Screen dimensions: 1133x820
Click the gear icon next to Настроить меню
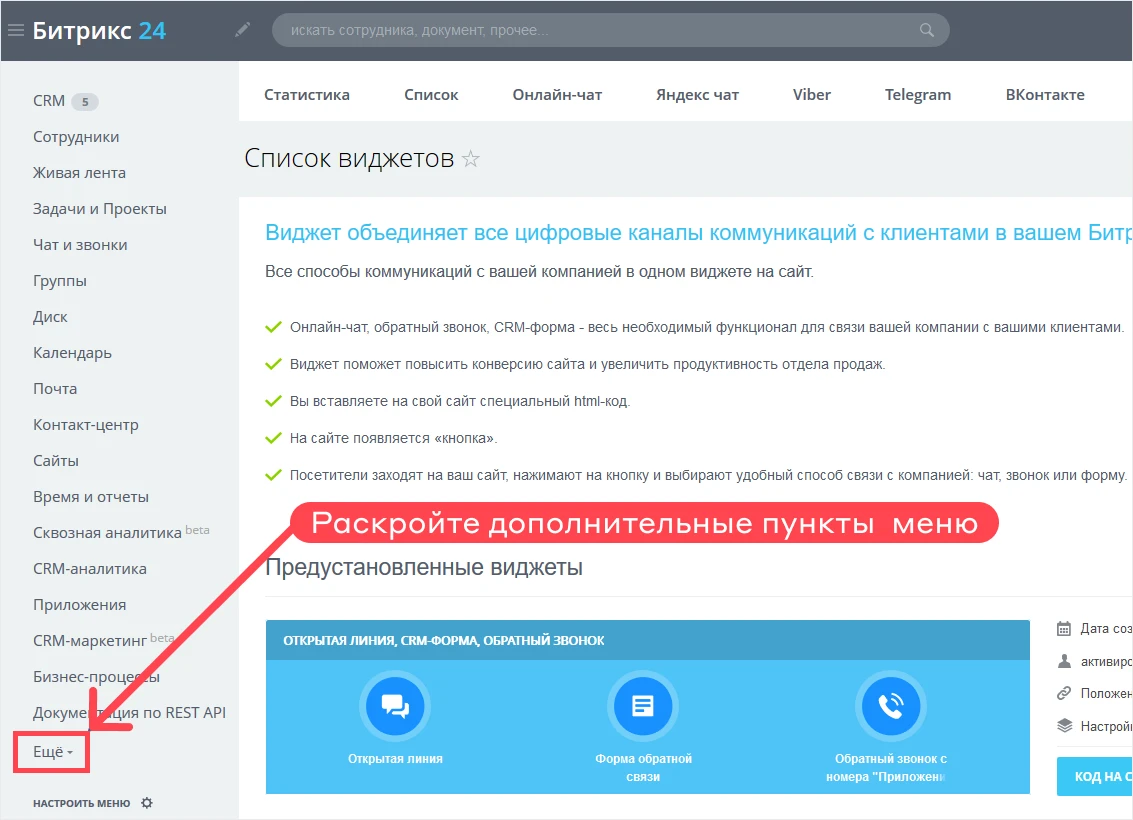click(x=147, y=803)
